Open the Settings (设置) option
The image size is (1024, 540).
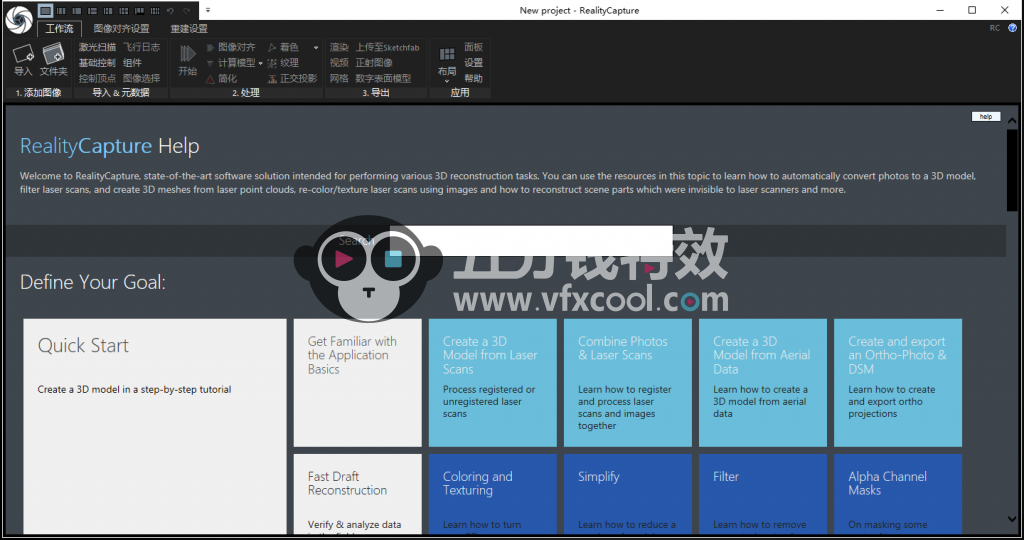[473, 63]
